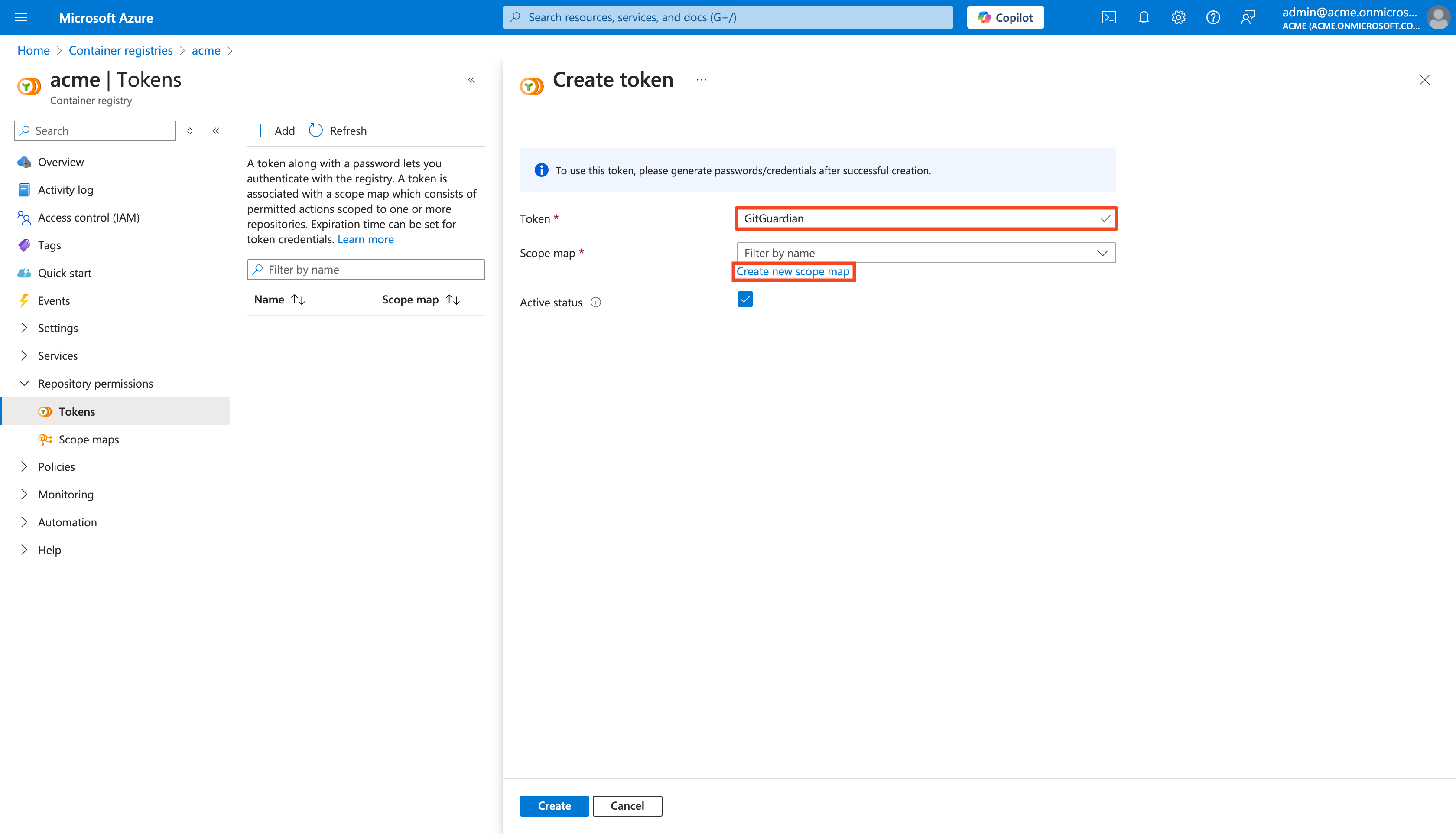Refresh the tokens list
Screen dimensions: 1456x834
tap(338, 130)
